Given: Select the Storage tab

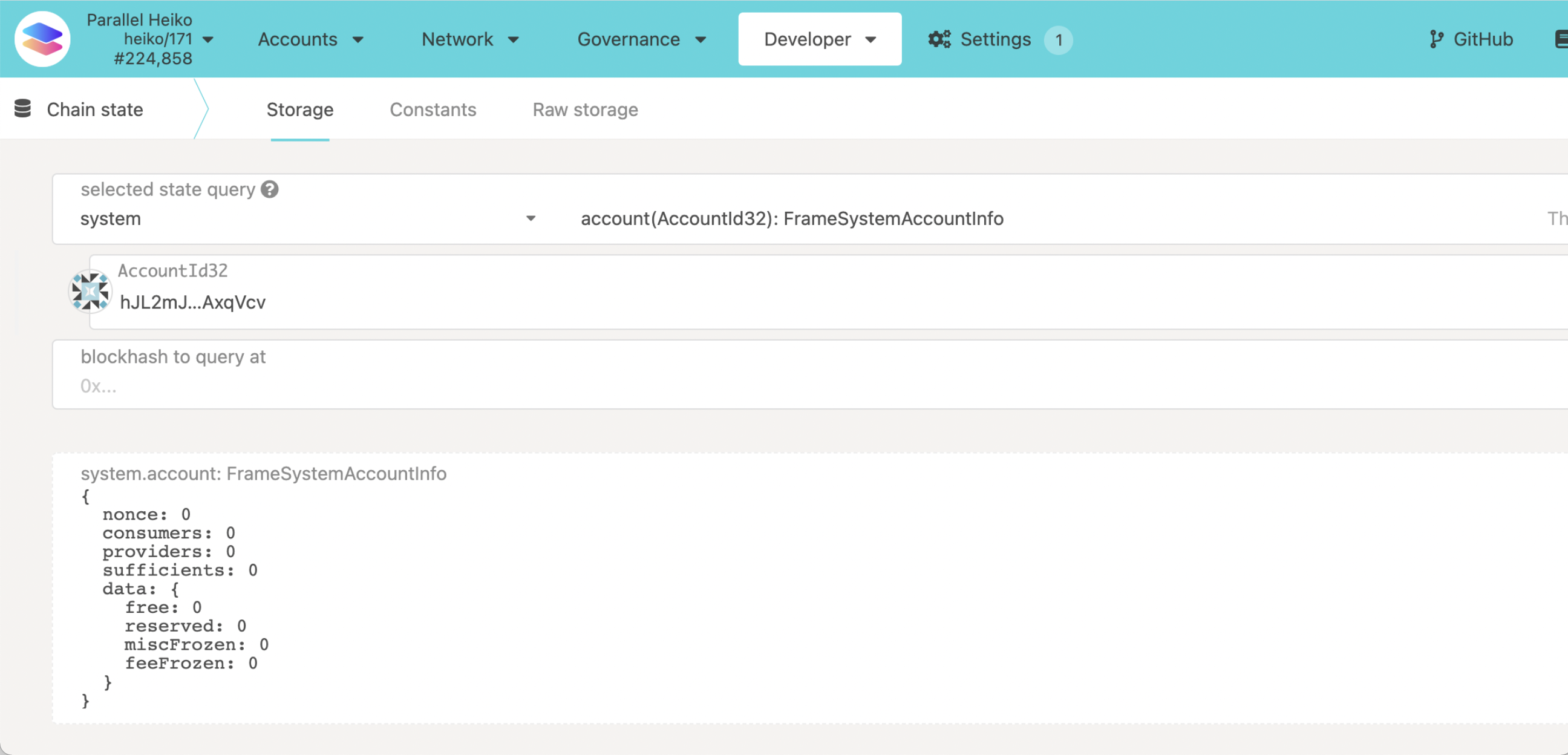Looking at the screenshot, I should click(300, 109).
